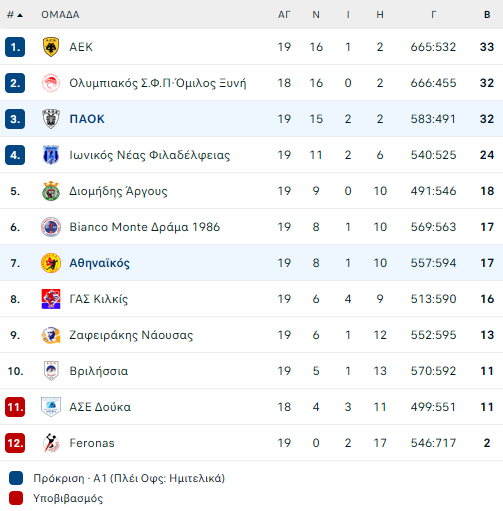Open the Feronas handball player logo
This screenshot has width=503, height=511.
point(51,443)
